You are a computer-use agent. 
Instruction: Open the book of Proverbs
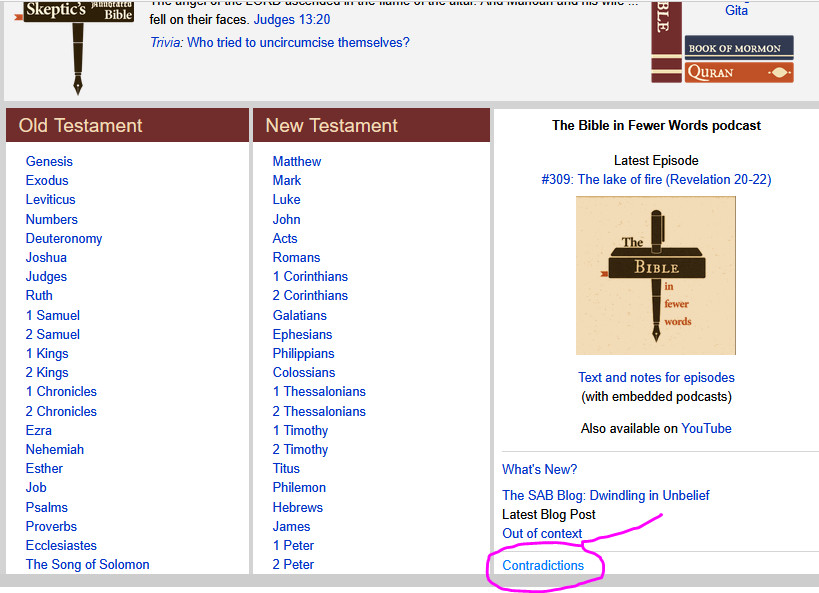51,527
